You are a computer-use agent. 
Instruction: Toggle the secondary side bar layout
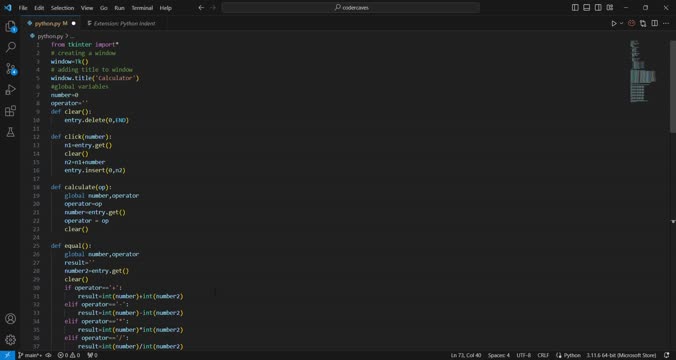point(598,8)
